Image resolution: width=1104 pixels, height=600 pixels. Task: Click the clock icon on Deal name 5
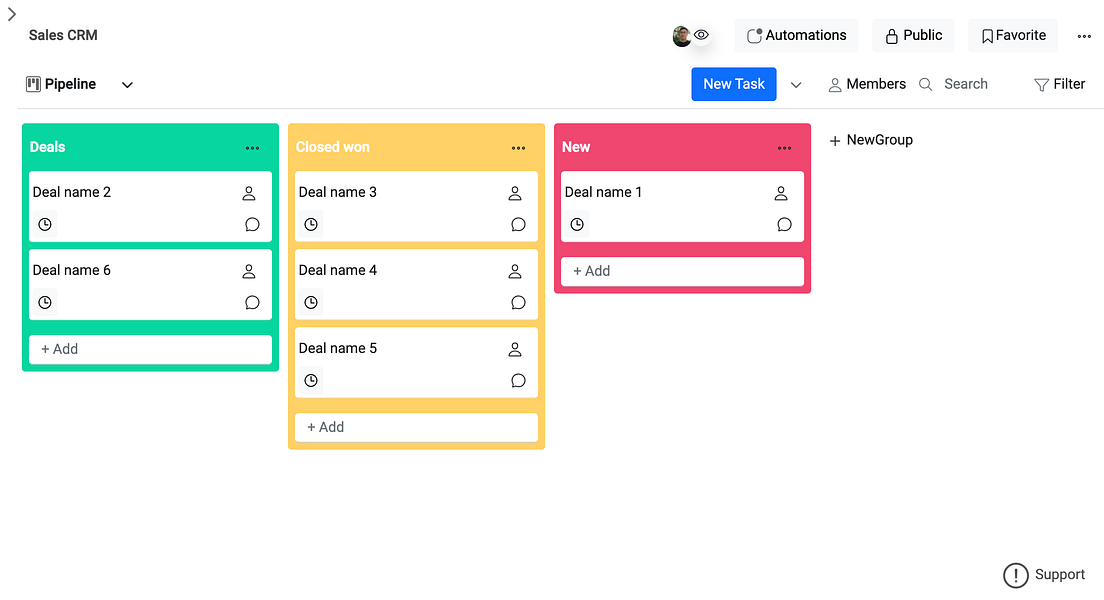(x=311, y=381)
